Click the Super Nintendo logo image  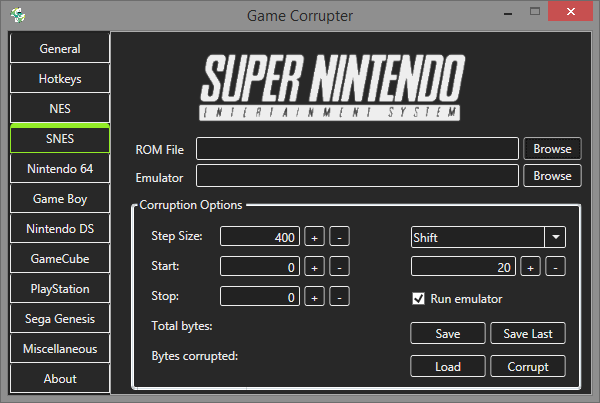pos(332,87)
